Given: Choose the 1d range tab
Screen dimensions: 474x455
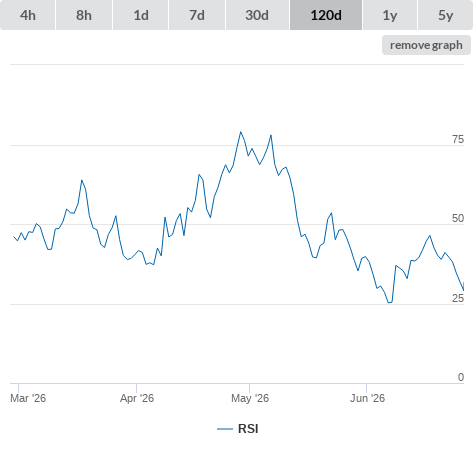Looking at the screenshot, I should click(x=141, y=15).
